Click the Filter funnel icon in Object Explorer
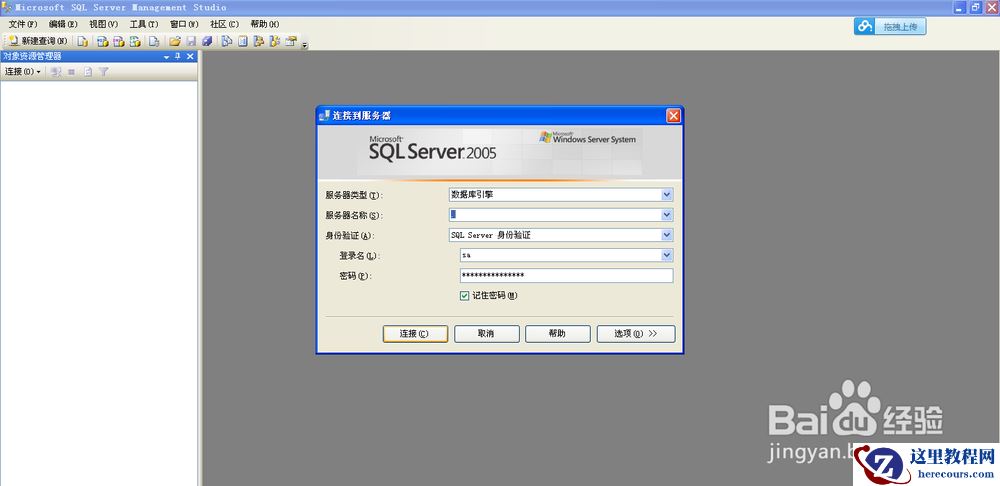 103,72
